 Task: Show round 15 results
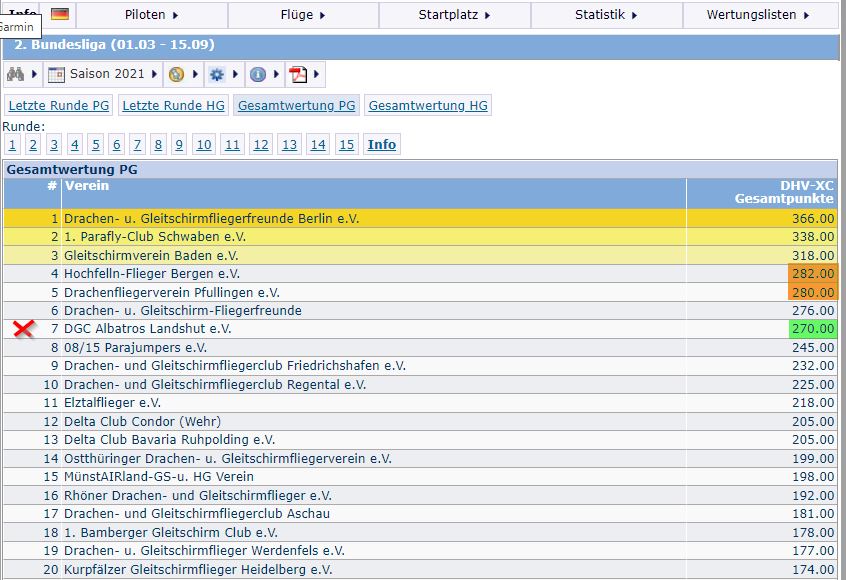click(x=347, y=145)
